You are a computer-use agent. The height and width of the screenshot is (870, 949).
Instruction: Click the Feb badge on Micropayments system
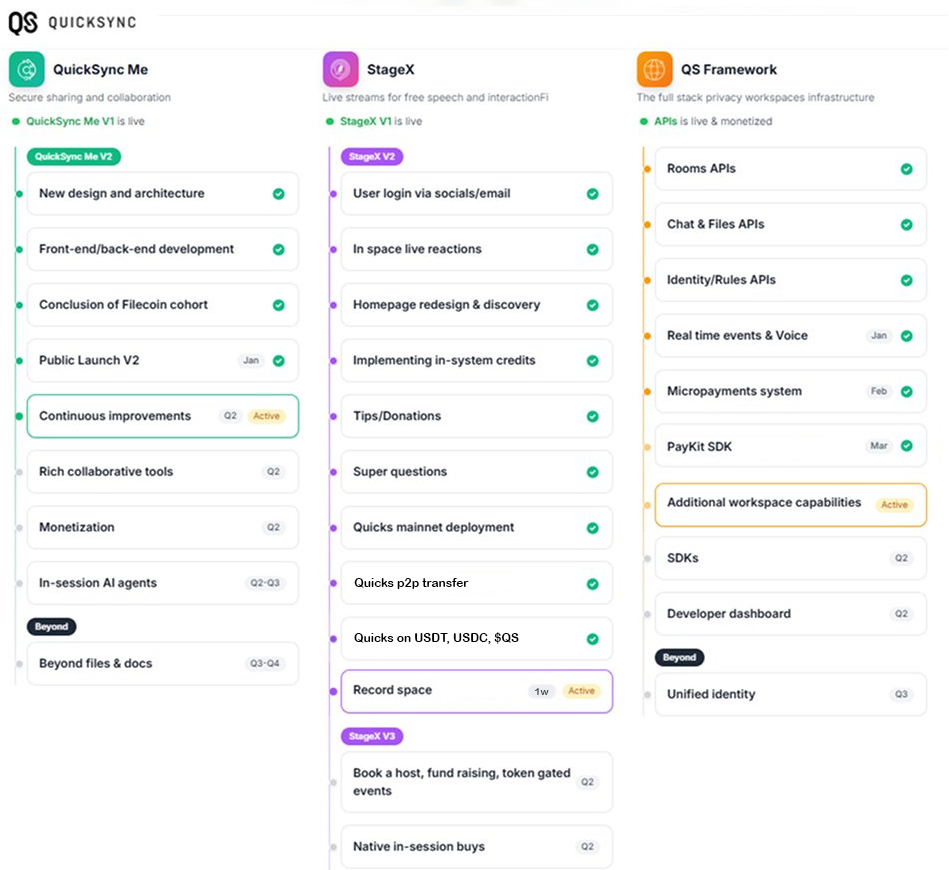[879, 391]
